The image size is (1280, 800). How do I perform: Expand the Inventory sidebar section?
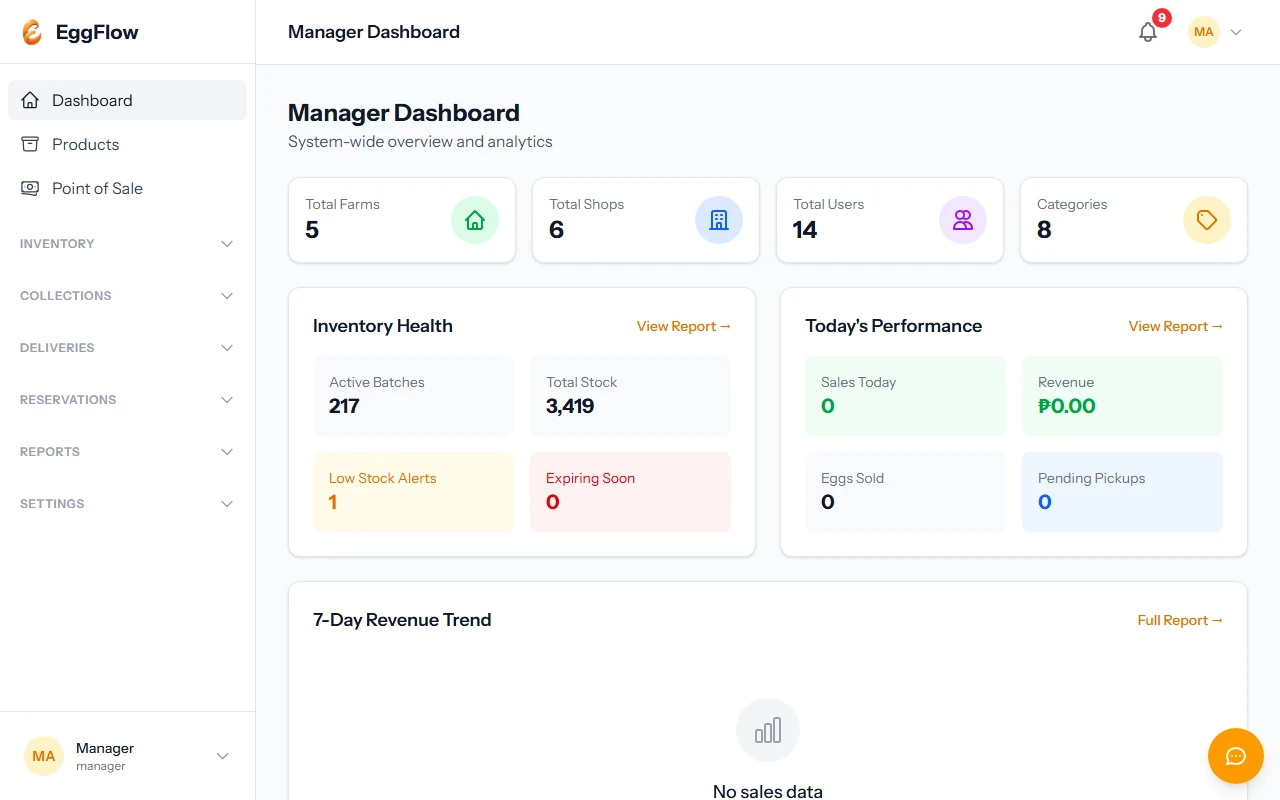coord(127,244)
